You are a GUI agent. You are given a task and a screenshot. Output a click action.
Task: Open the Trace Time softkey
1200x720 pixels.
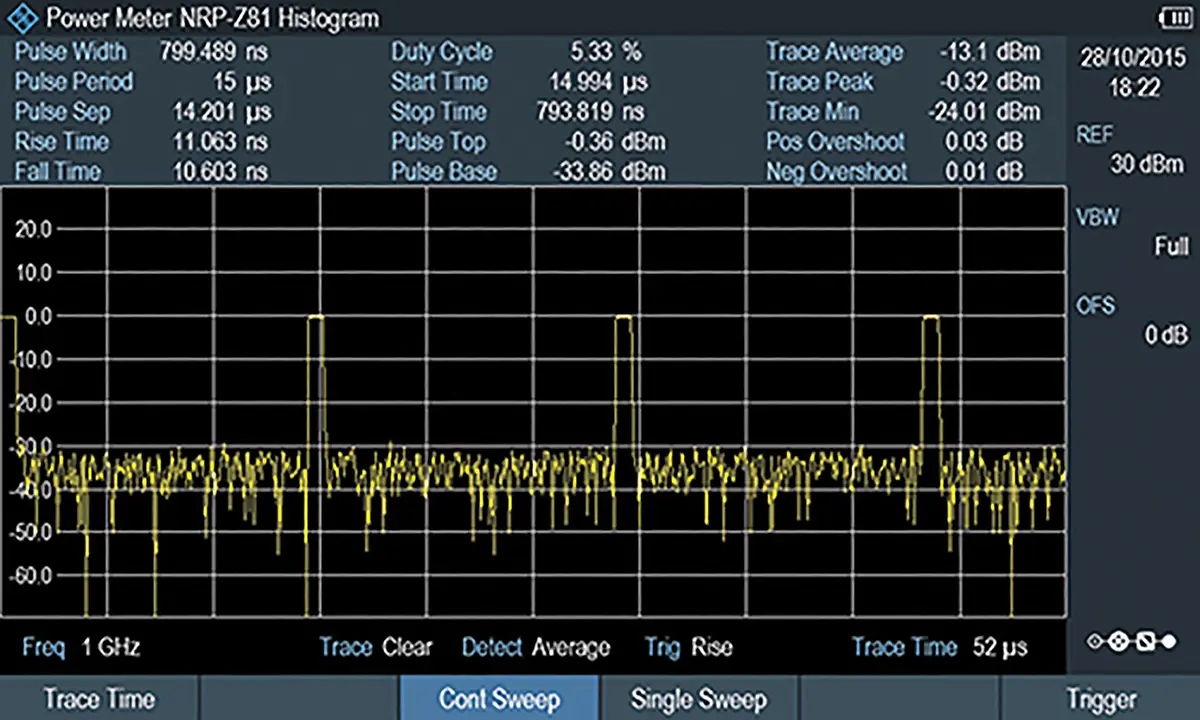coord(100,699)
